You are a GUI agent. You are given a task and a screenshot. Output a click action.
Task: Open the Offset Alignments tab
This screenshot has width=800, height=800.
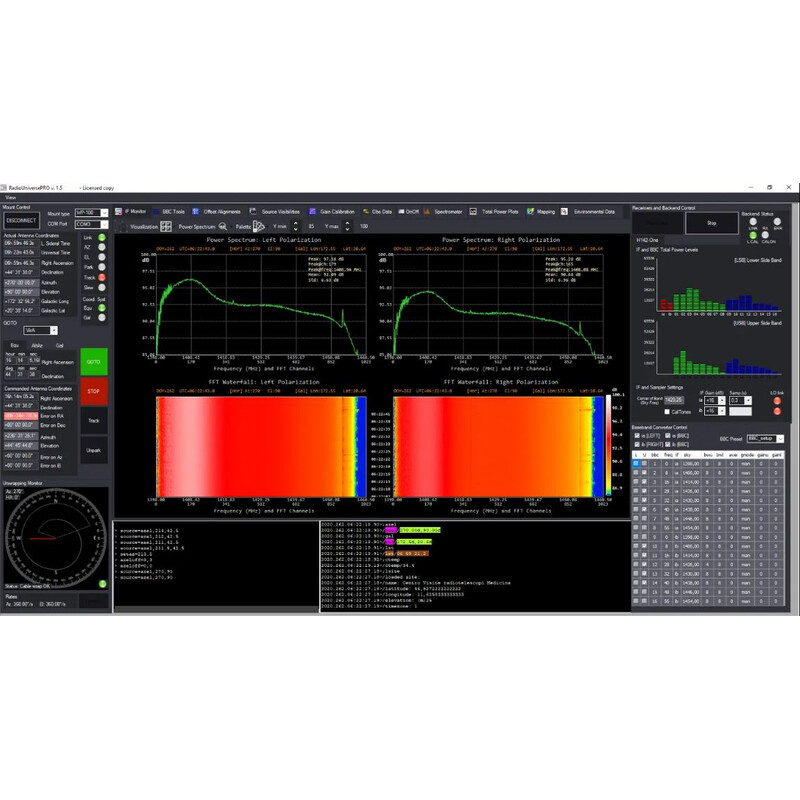[216, 211]
